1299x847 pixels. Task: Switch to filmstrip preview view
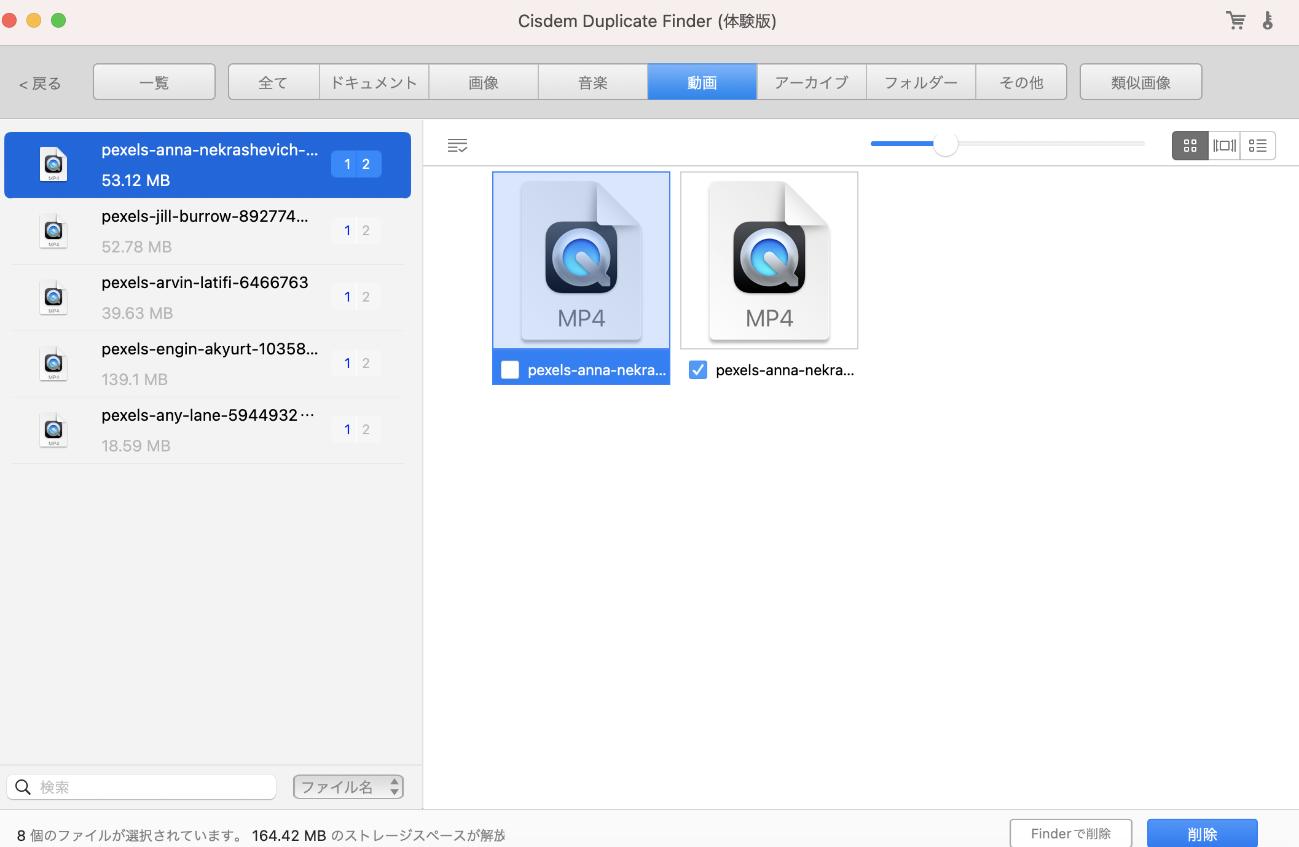[1224, 146]
